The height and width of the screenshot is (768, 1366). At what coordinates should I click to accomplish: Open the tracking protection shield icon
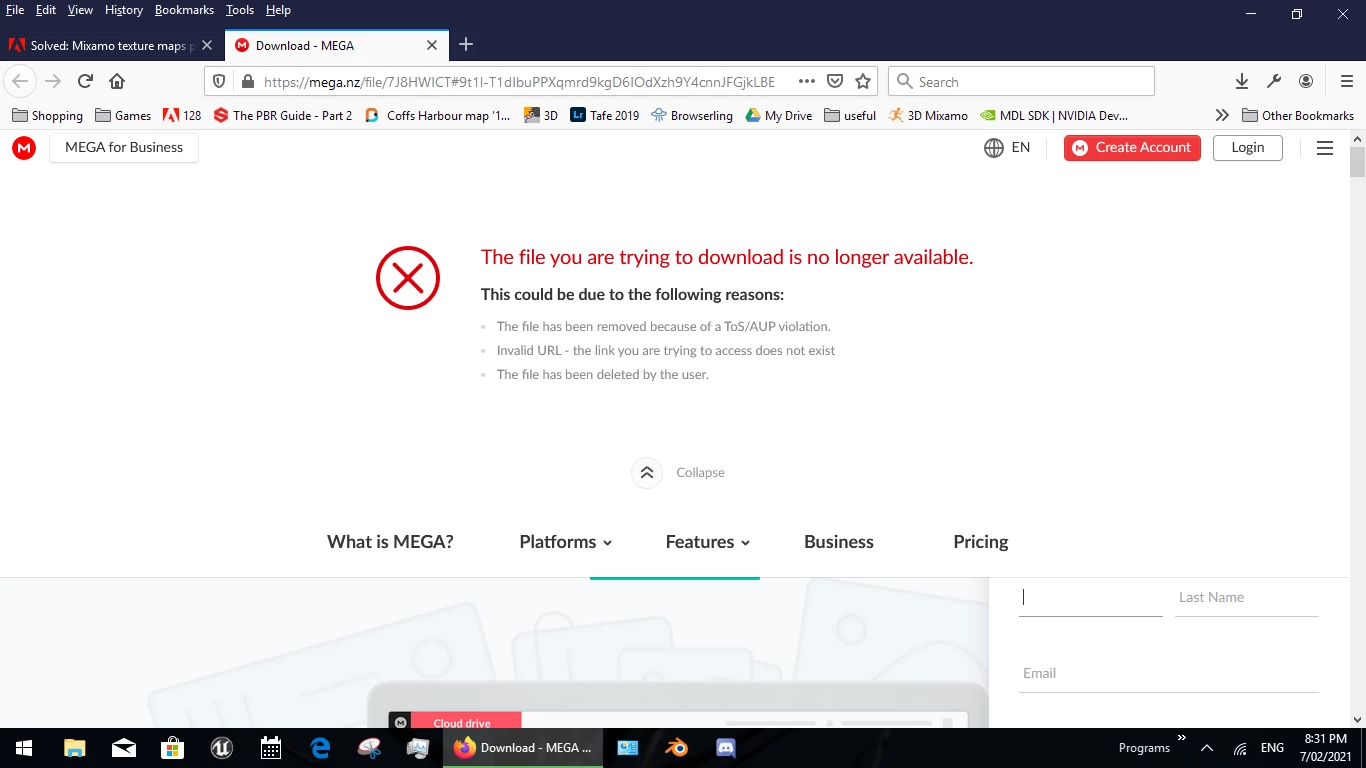(220, 81)
